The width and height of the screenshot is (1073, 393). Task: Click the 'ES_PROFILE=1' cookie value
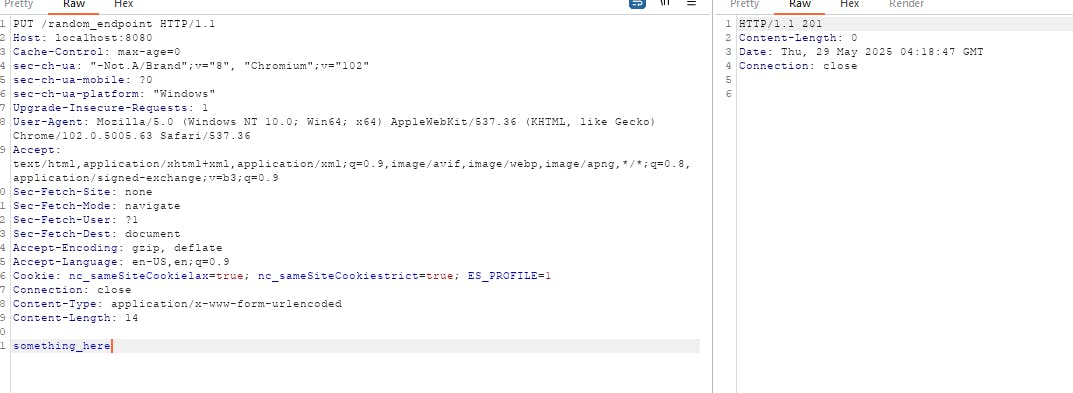(509, 277)
